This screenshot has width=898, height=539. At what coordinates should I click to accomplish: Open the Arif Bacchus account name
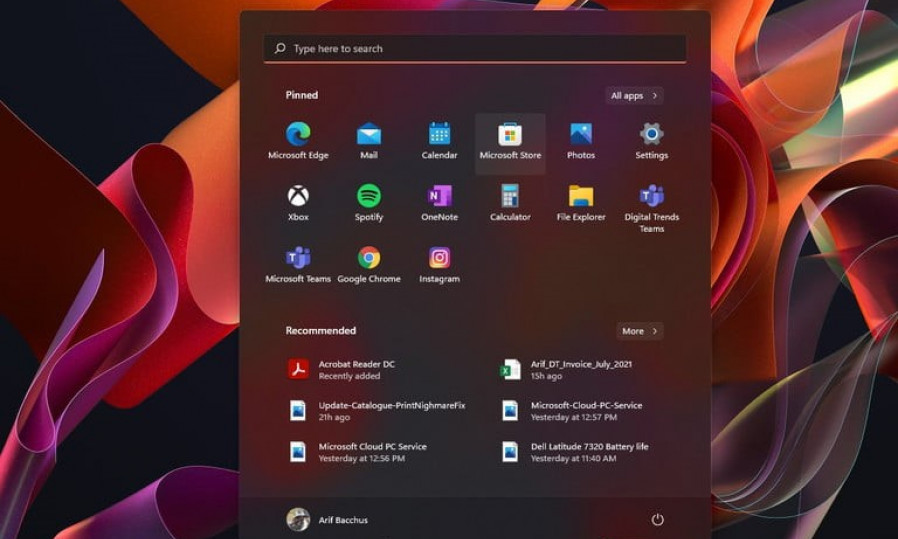[x=343, y=520]
